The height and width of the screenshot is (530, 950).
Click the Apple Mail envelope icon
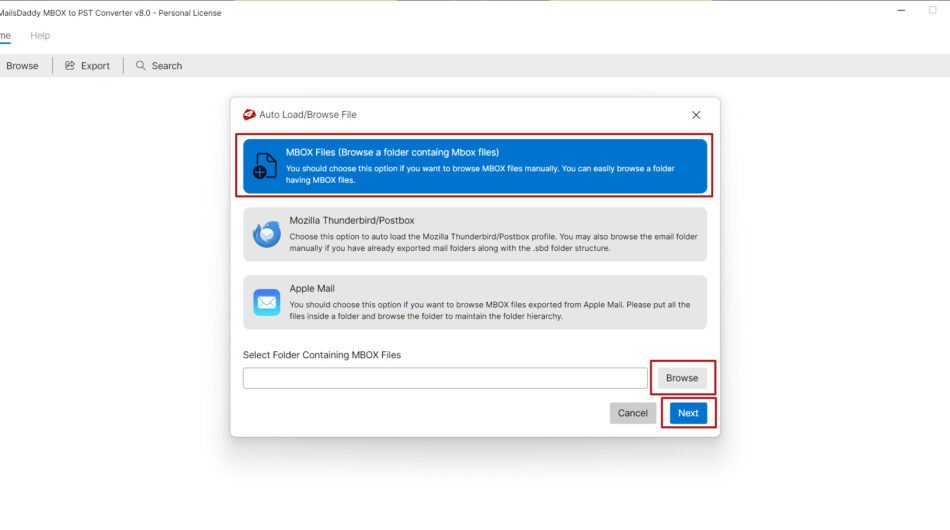267,302
